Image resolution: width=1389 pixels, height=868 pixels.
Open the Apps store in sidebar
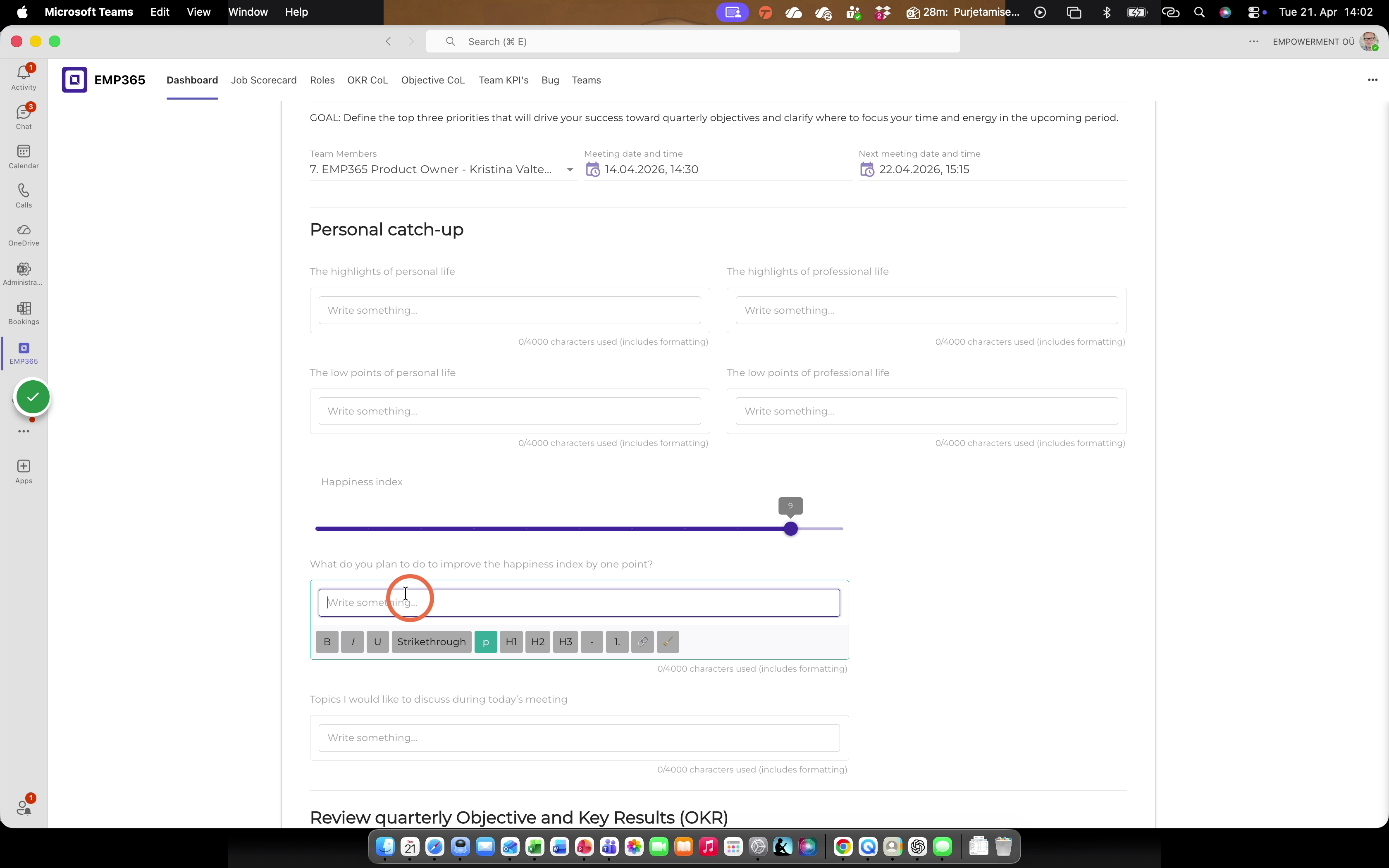pos(24,472)
